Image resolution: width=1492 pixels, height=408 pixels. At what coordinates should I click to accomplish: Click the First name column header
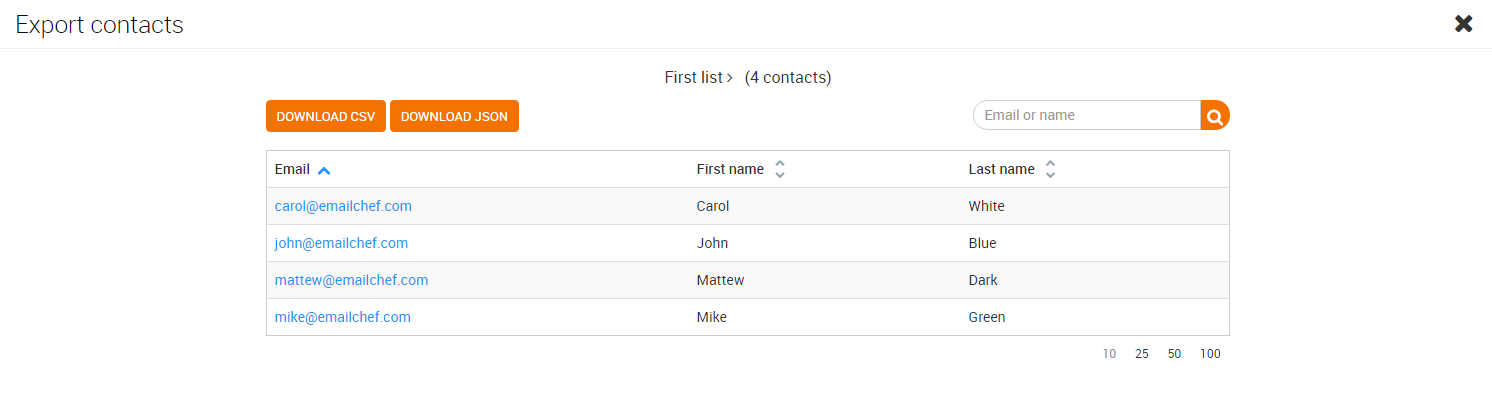click(x=730, y=169)
